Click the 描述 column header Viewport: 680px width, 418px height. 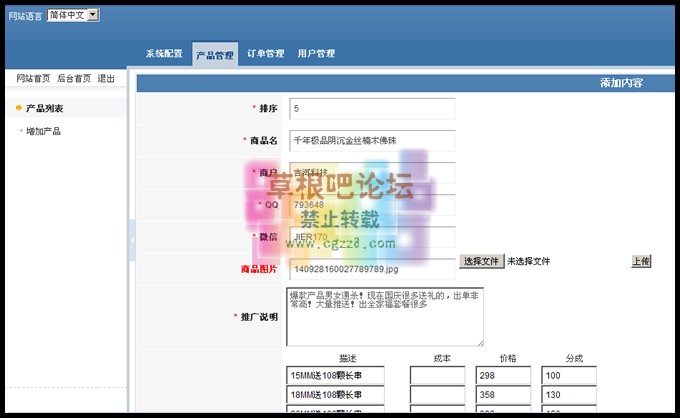point(347,358)
